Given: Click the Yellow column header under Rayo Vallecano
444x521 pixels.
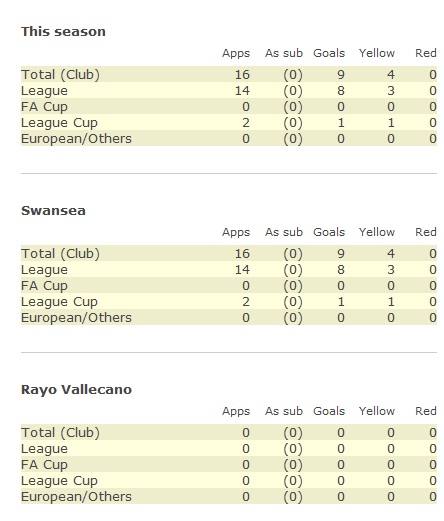Looking at the screenshot, I should [377, 411].
